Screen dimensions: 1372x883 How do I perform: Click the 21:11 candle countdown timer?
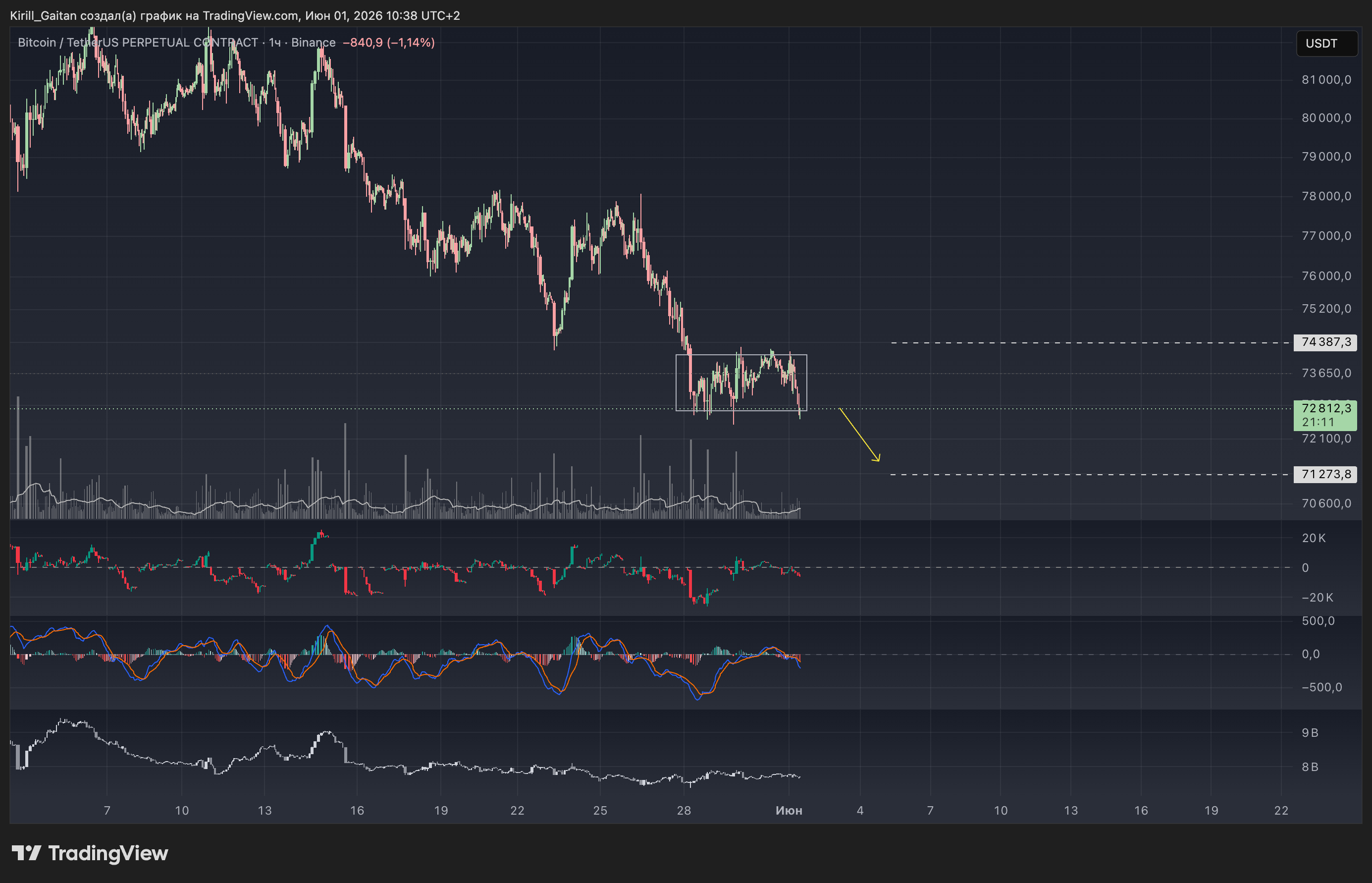1318,422
